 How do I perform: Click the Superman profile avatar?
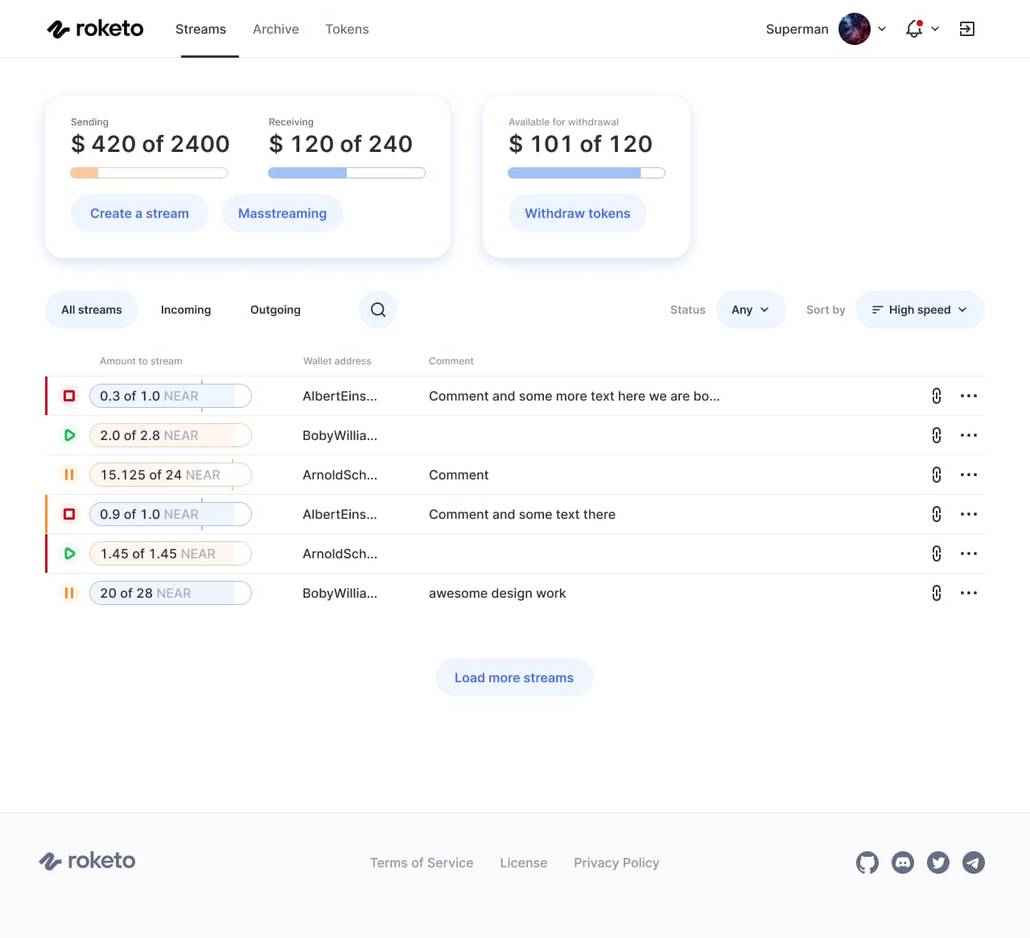pyautogui.click(x=854, y=28)
